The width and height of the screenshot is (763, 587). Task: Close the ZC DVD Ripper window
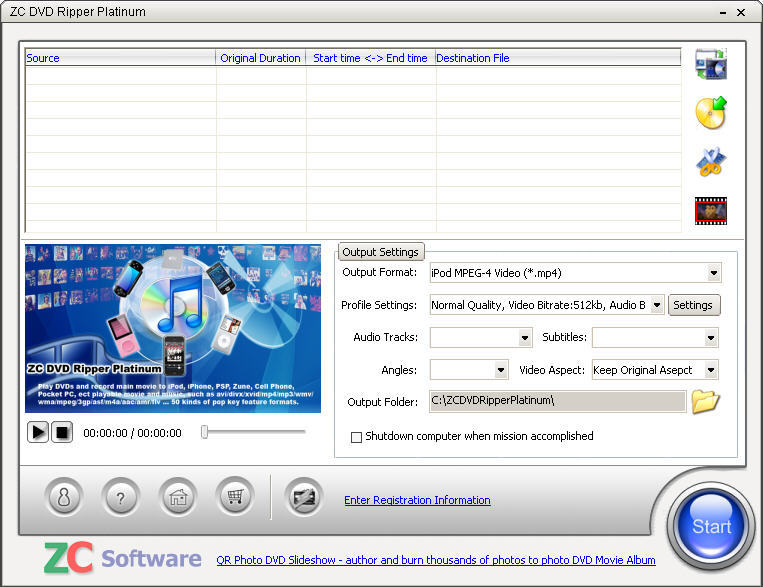pyautogui.click(x=741, y=13)
